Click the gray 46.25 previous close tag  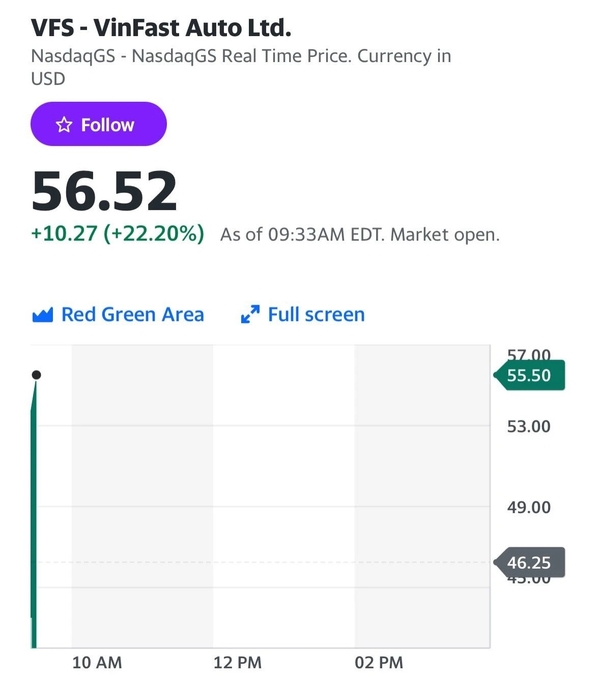pyautogui.click(x=529, y=562)
